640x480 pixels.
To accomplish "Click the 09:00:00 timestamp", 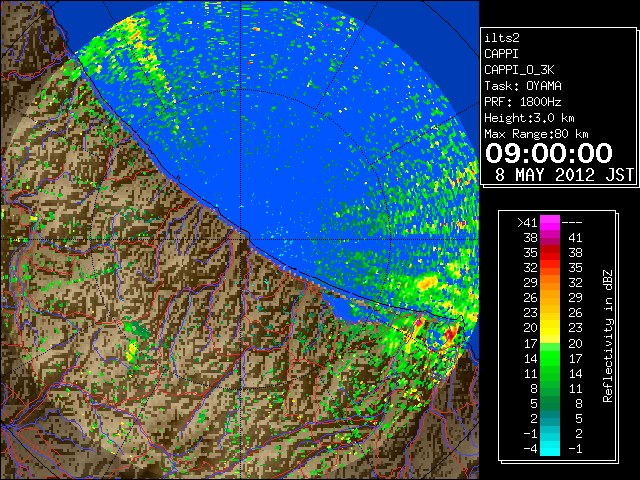I will tap(549, 153).
